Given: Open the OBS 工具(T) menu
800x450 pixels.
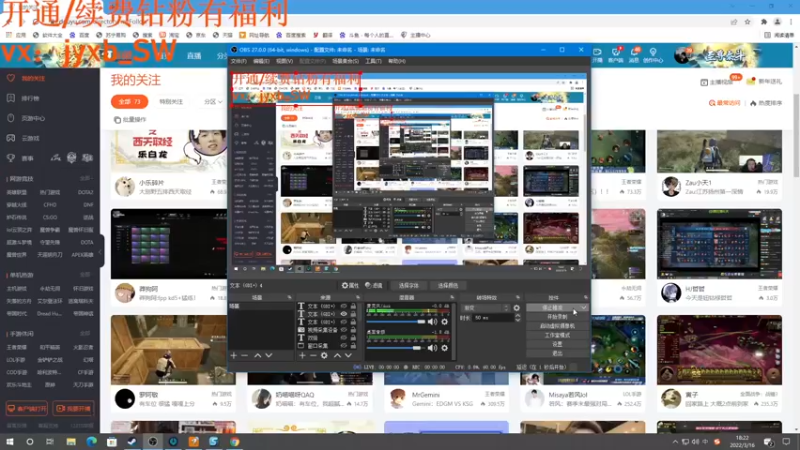Looking at the screenshot, I should [373, 61].
